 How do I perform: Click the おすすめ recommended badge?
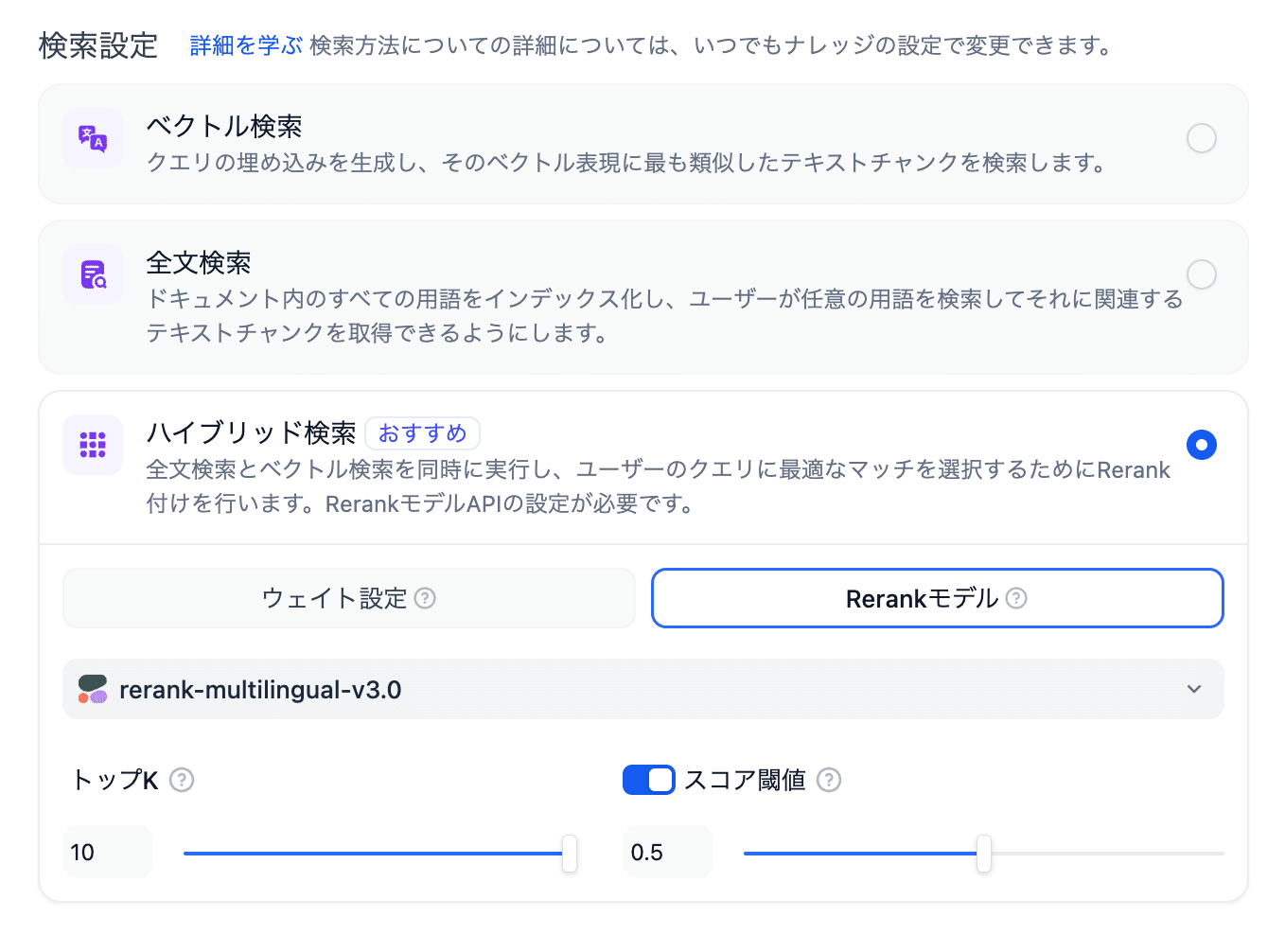[422, 433]
